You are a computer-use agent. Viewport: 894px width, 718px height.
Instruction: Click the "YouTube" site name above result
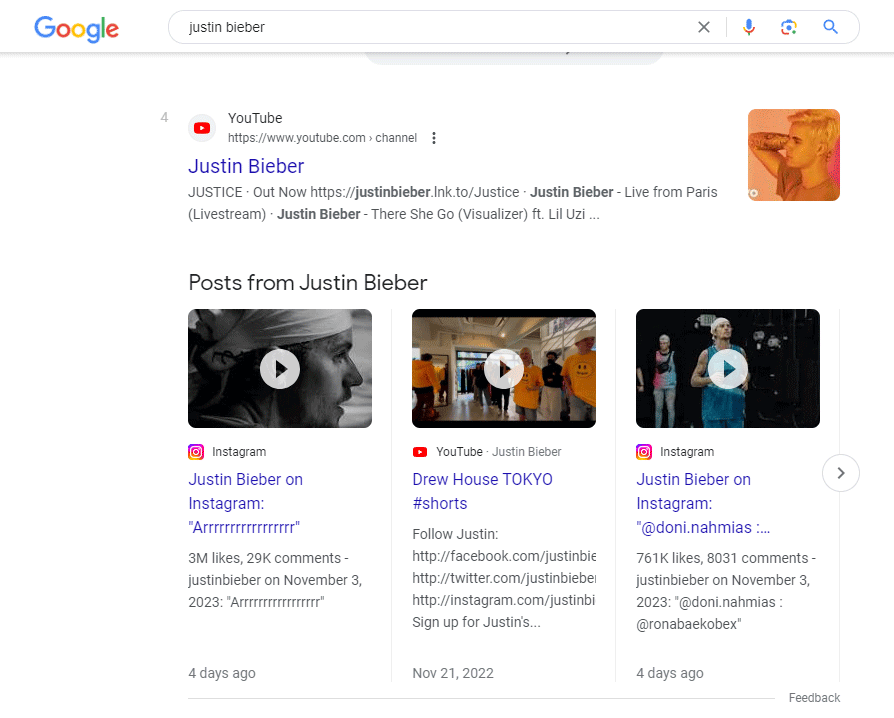[x=255, y=118]
